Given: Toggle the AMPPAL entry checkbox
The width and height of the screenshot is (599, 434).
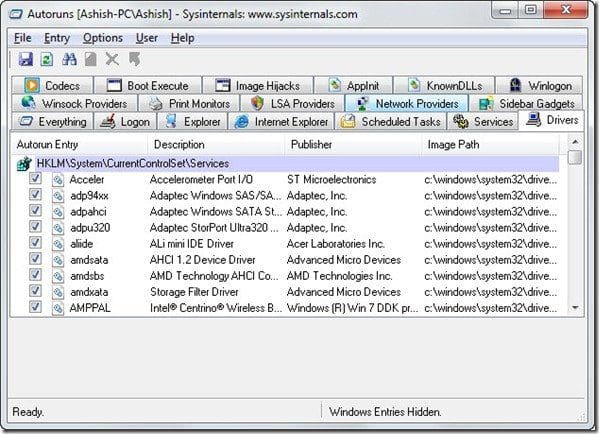Looking at the screenshot, I should 35,307.
